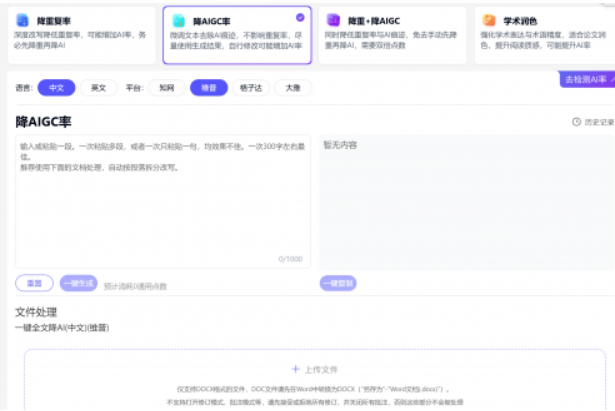Click the 学术润色 card icon

[x=488, y=19]
